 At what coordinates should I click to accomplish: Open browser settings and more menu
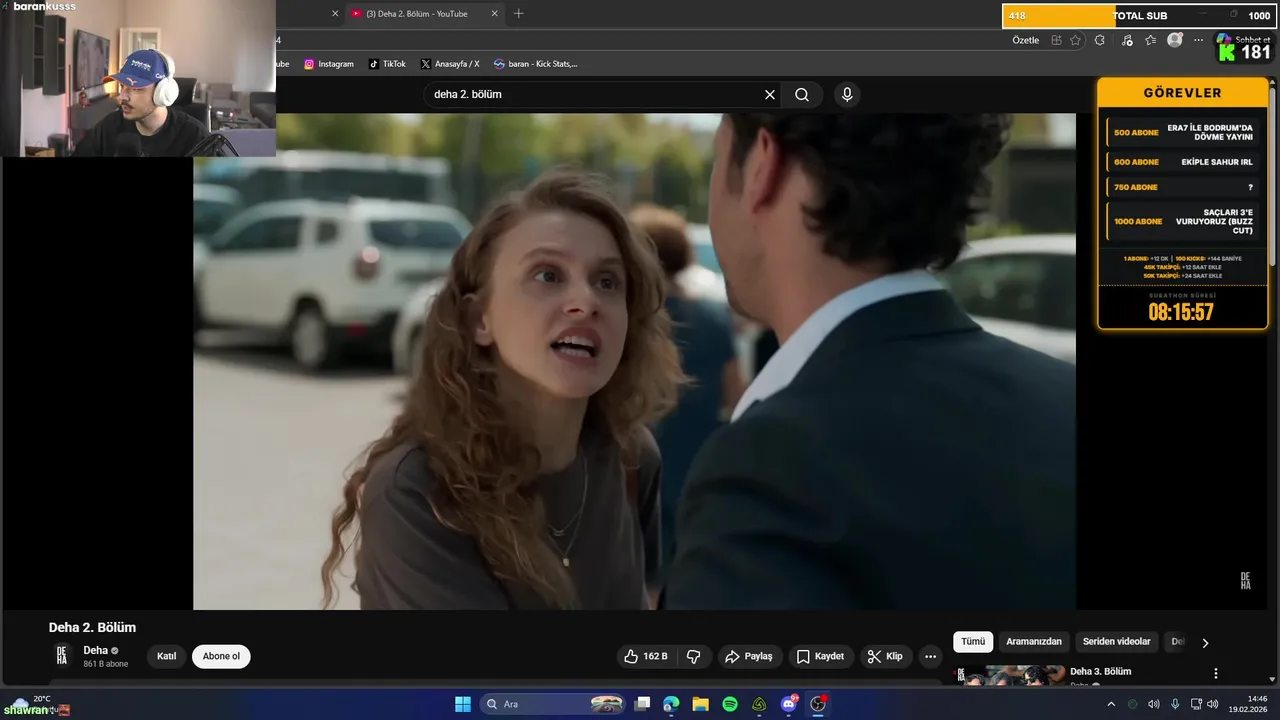click(1199, 40)
